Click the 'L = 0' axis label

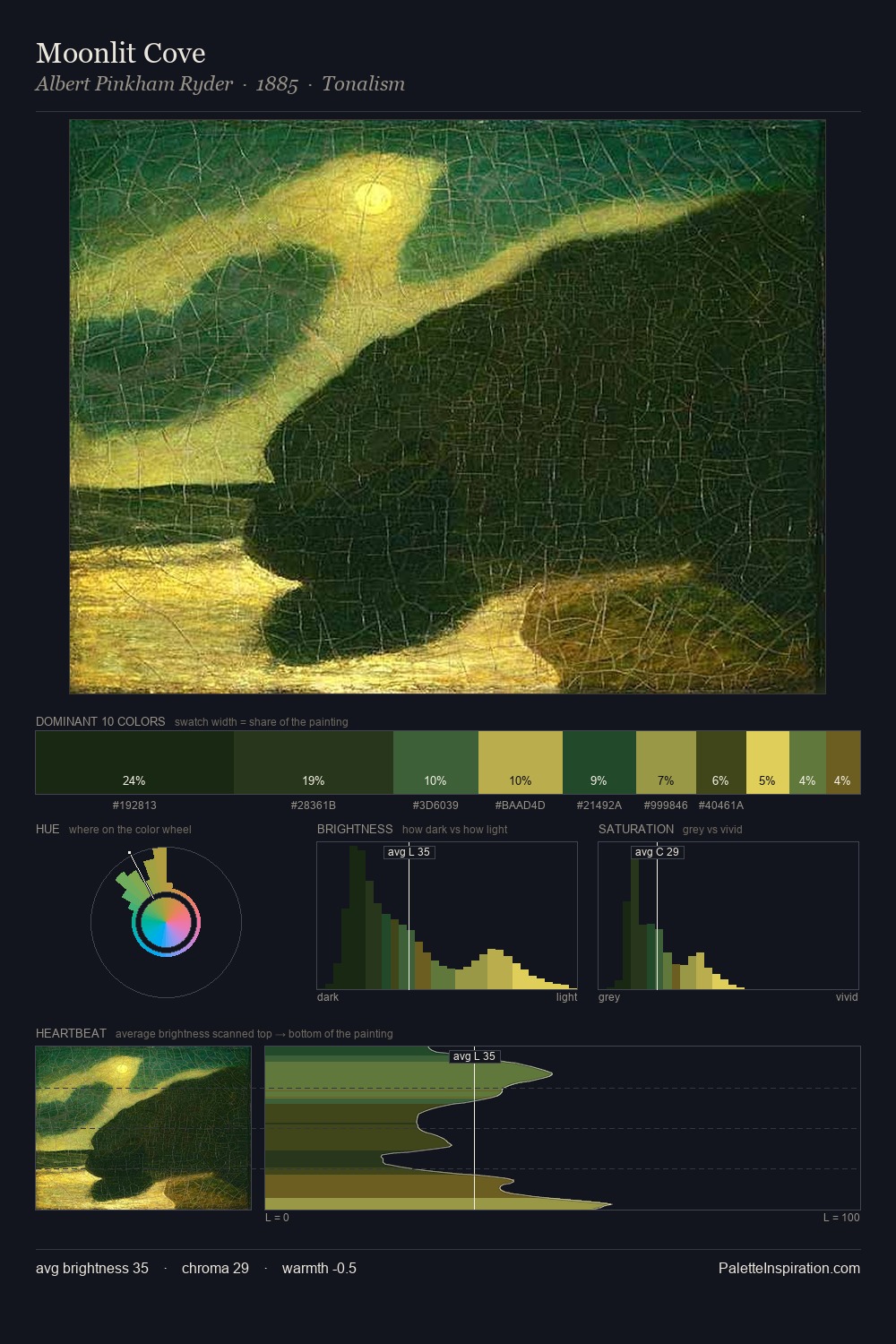(x=277, y=1218)
